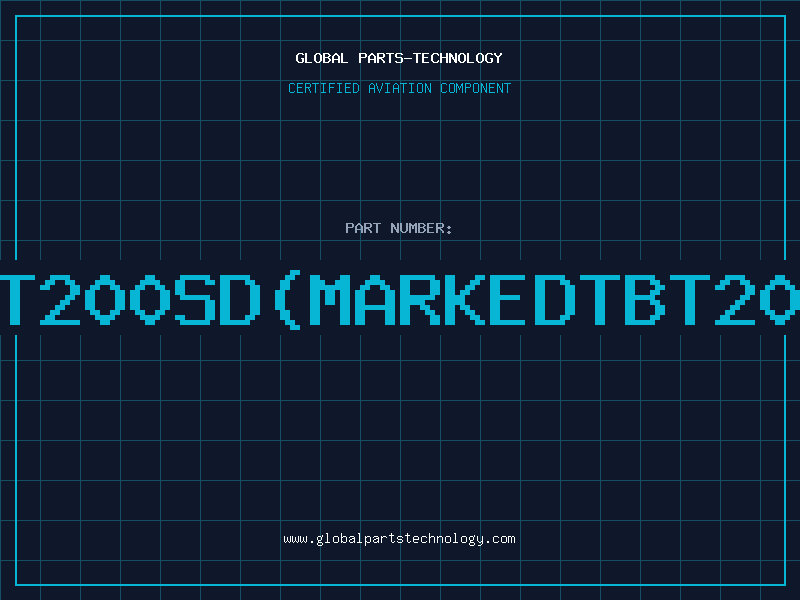Screen dimensions: 800x600
Task: Select the CERTIFIED AVIATION COMPONENT subtitle
Action: point(399,88)
